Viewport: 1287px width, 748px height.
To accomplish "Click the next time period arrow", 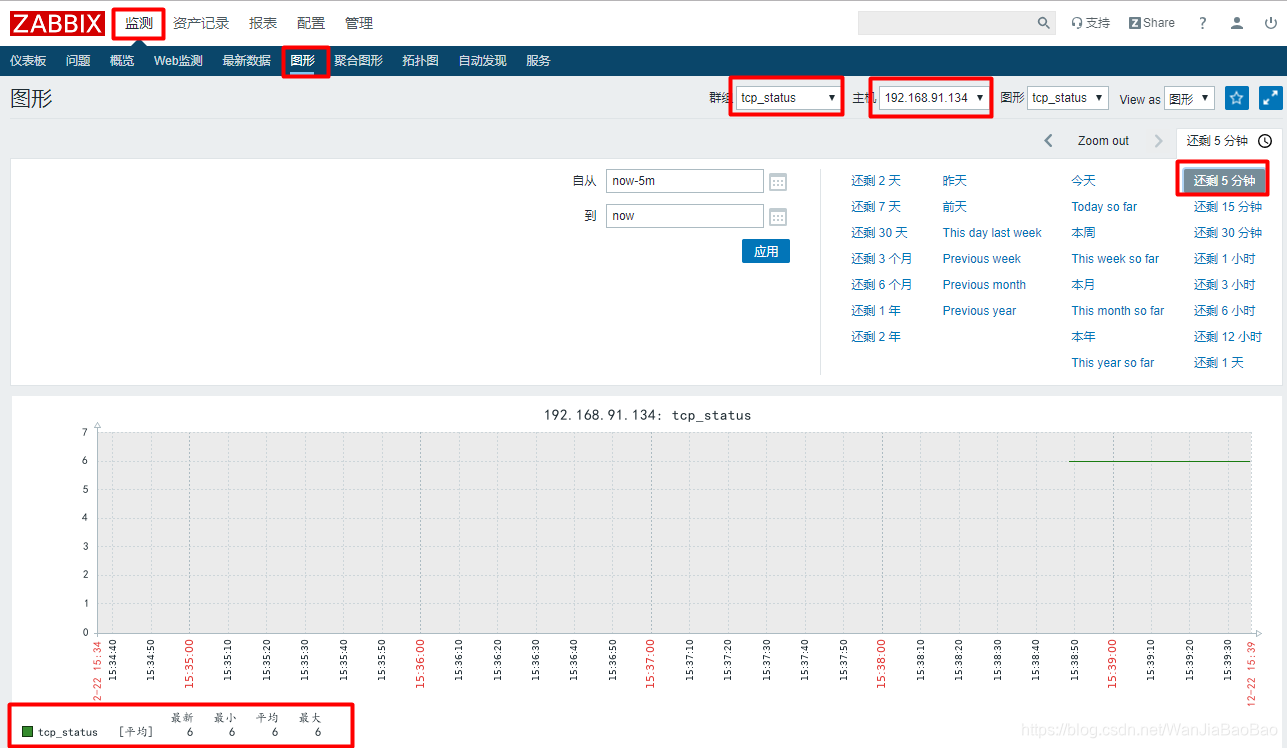I will pos(1158,141).
